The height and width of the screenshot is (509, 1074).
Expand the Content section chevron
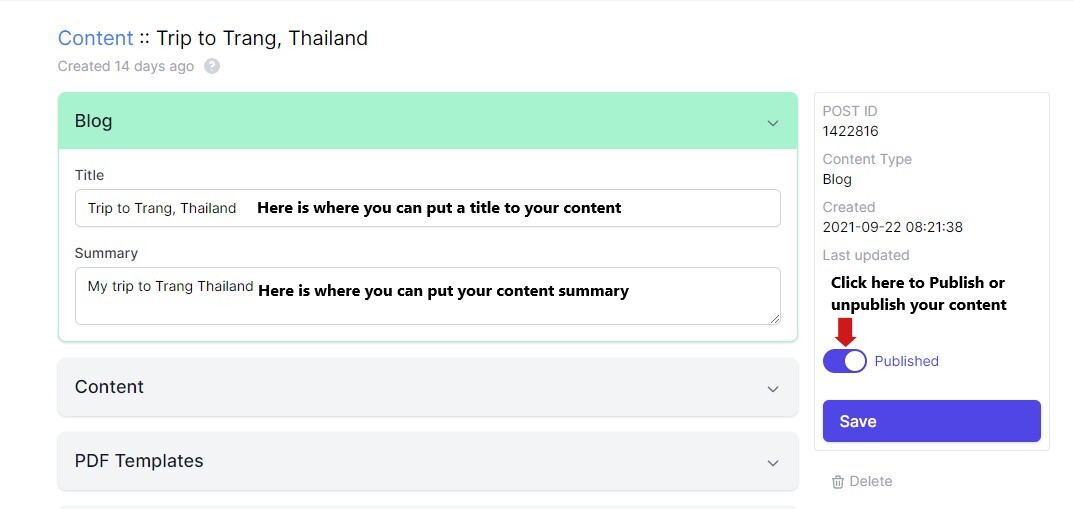772,389
